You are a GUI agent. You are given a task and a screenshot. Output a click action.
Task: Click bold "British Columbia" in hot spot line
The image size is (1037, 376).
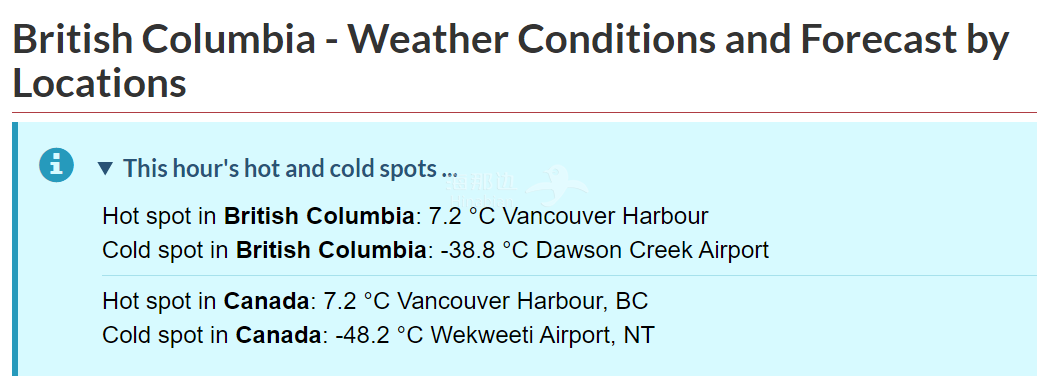click(319, 216)
